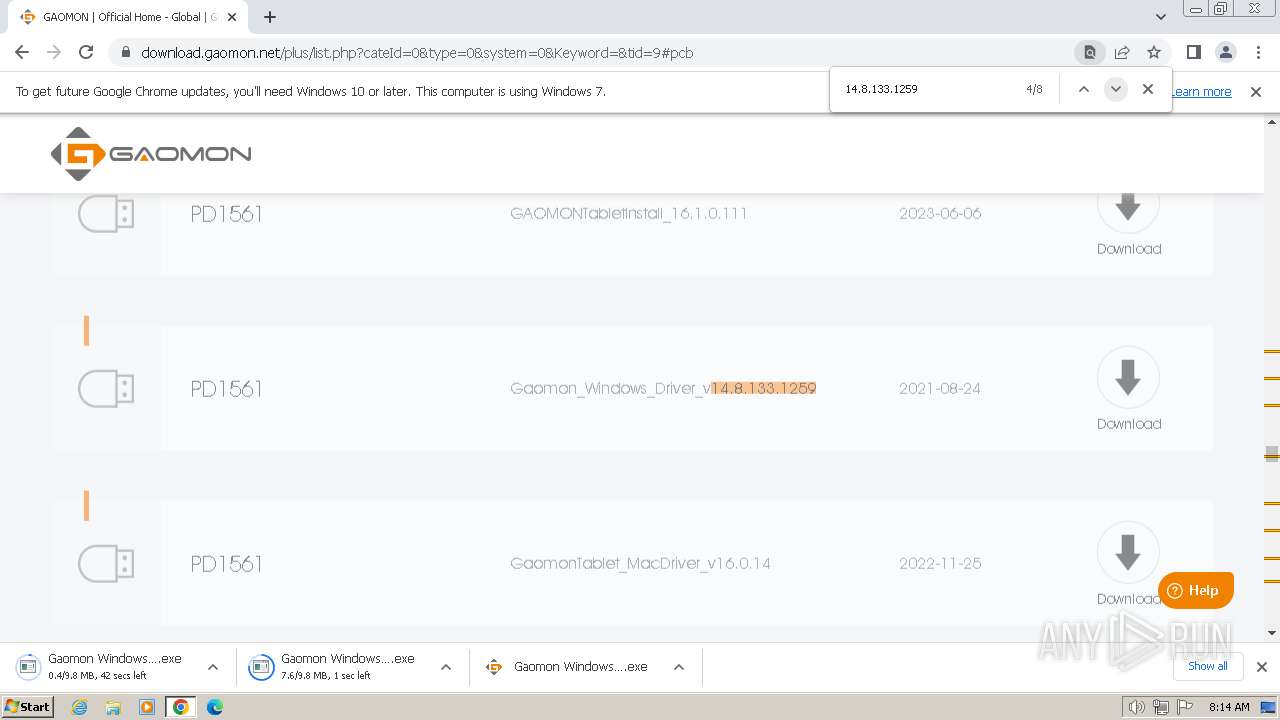Go forward to the next page
The height and width of the screenshot is (720, 1280).
[x=54, y=52]
